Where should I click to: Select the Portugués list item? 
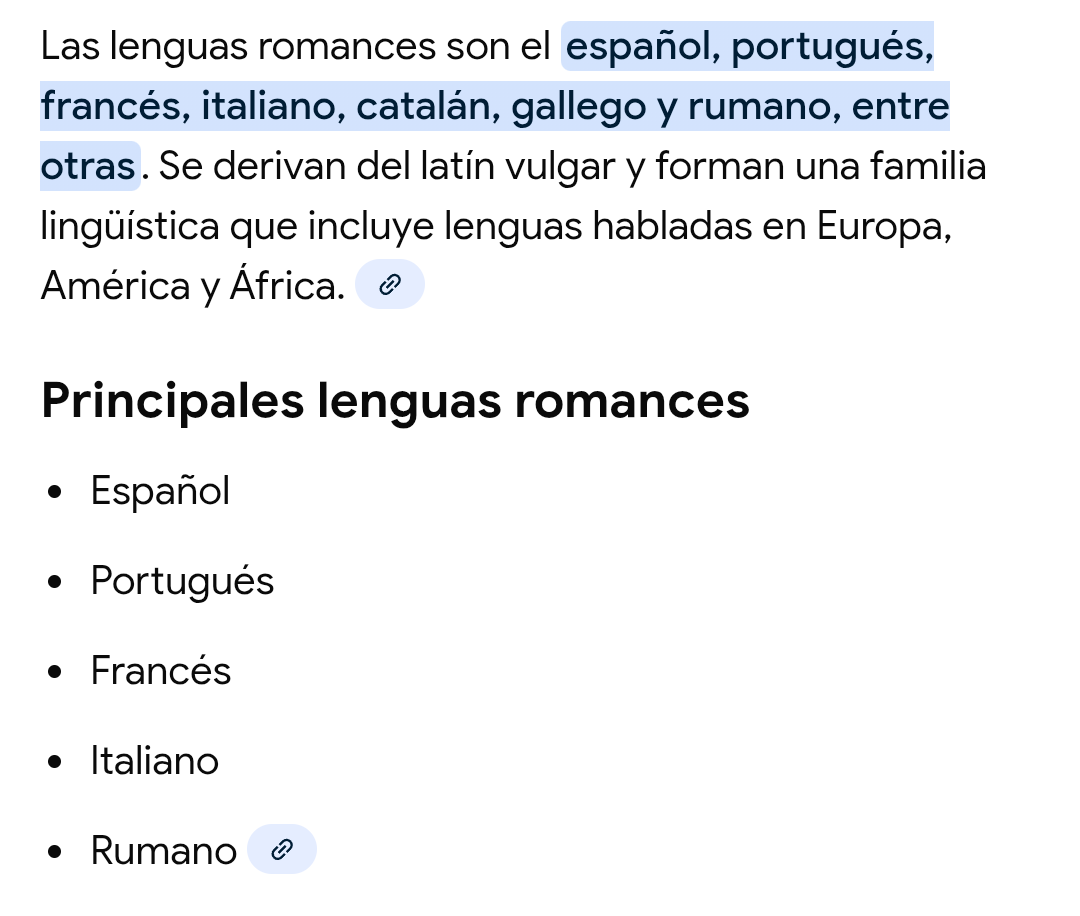pos(182,581)
